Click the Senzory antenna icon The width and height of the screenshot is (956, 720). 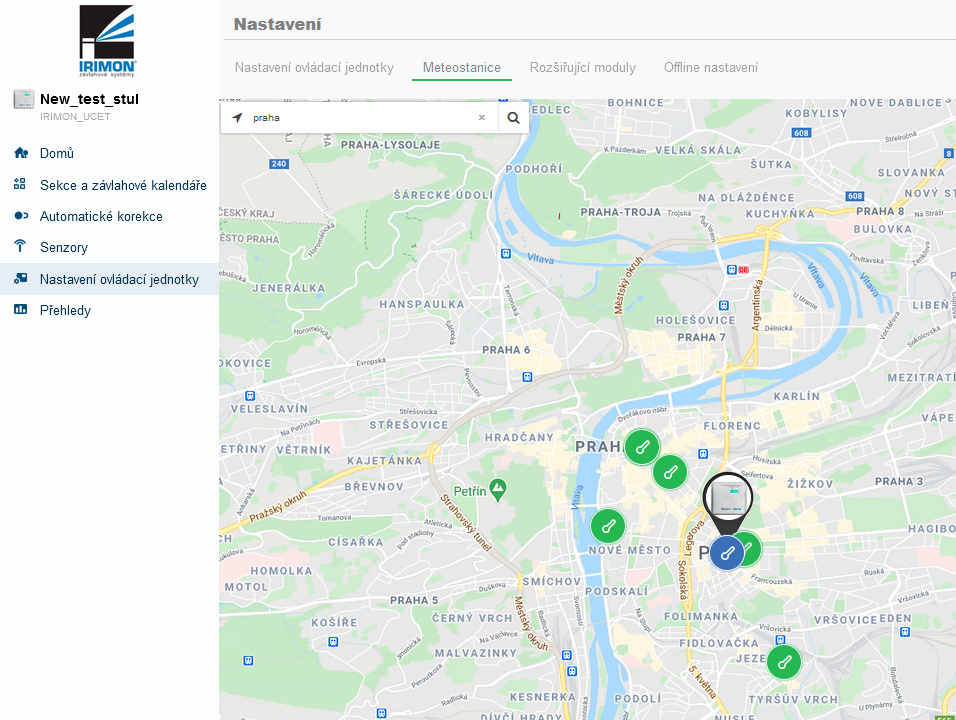[20, 247]
